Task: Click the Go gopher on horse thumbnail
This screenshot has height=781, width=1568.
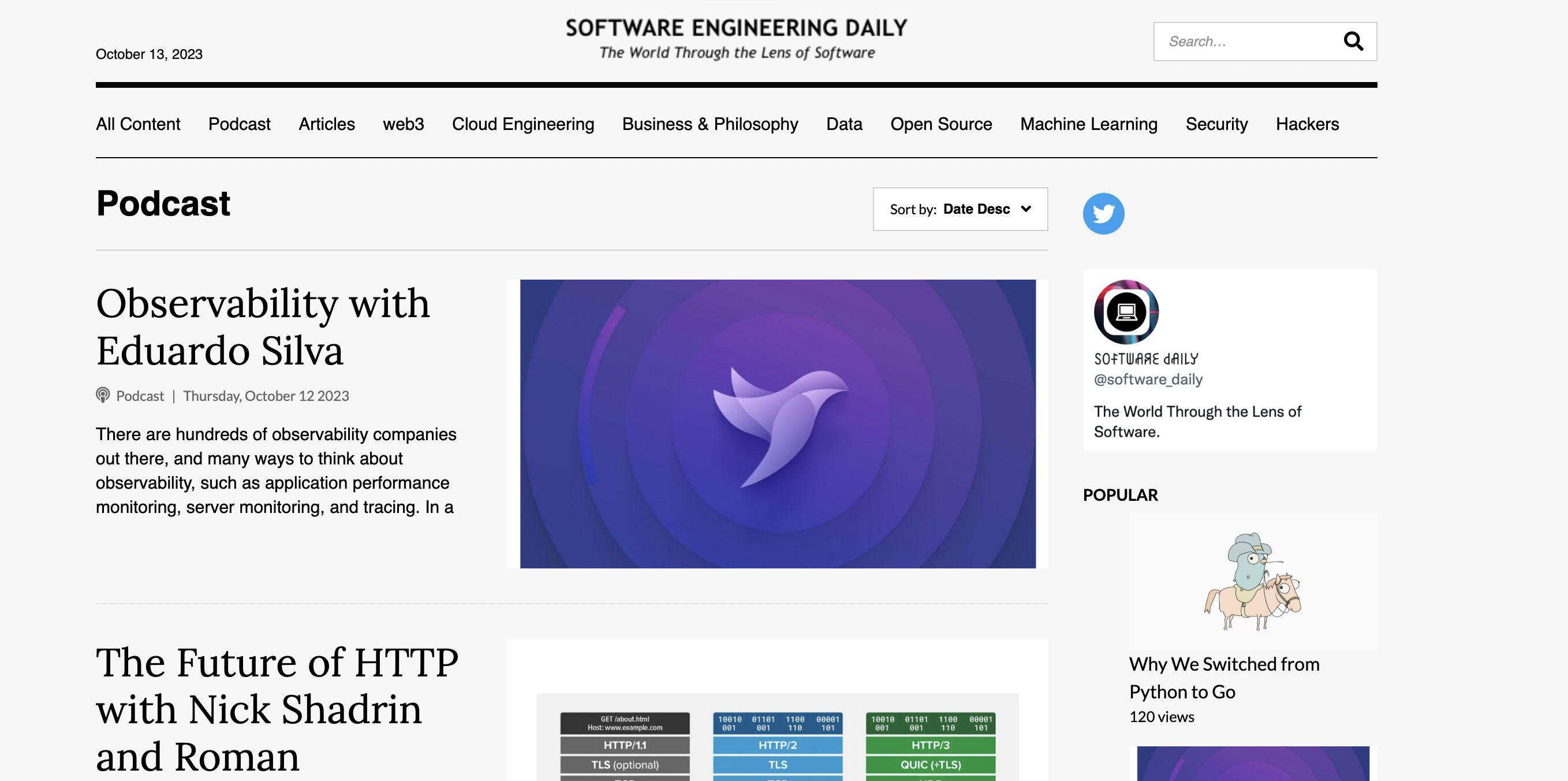Action: pyautogui.click(x=1253, y=581)
